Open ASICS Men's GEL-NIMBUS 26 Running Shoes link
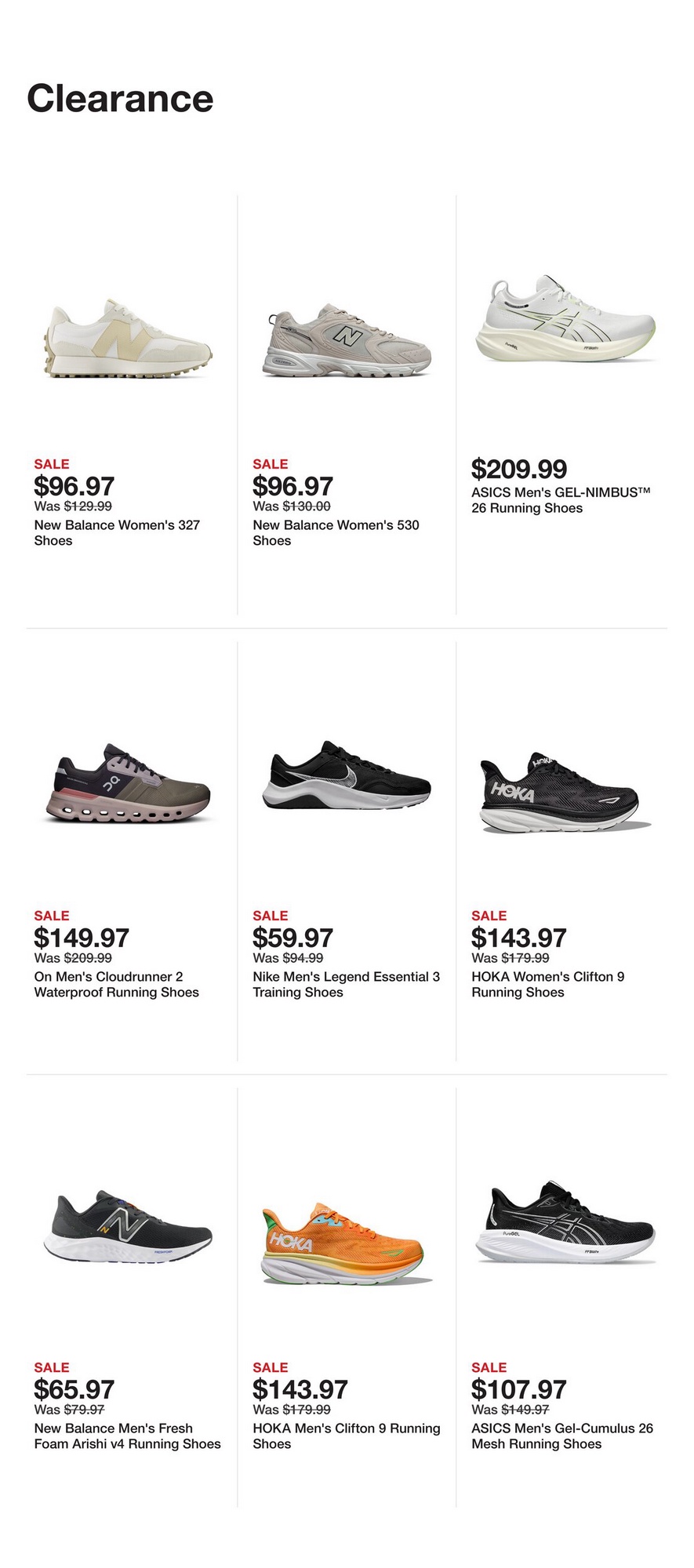The height and width of the screenshot is (1568, 694). click(x=561, y=500)
